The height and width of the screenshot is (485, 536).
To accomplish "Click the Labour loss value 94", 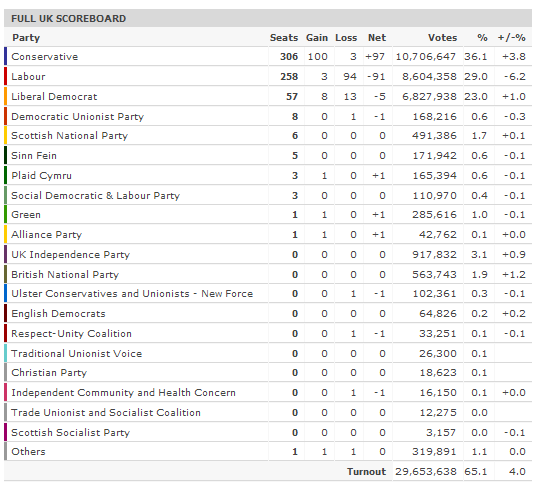I will (350, 77).
